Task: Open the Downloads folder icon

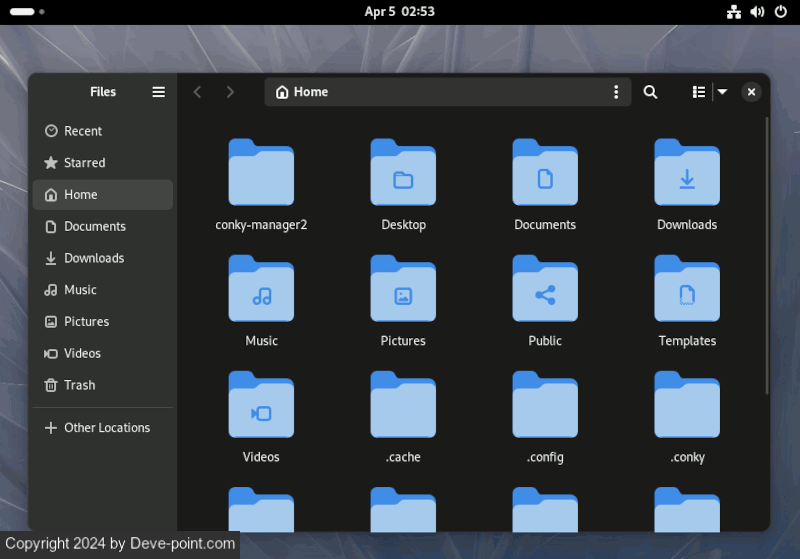Action: pos(687,174)
